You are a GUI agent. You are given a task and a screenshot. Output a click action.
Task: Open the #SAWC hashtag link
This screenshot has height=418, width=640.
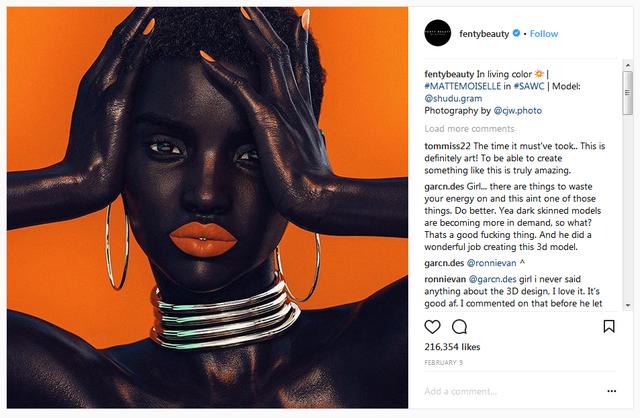529,86
